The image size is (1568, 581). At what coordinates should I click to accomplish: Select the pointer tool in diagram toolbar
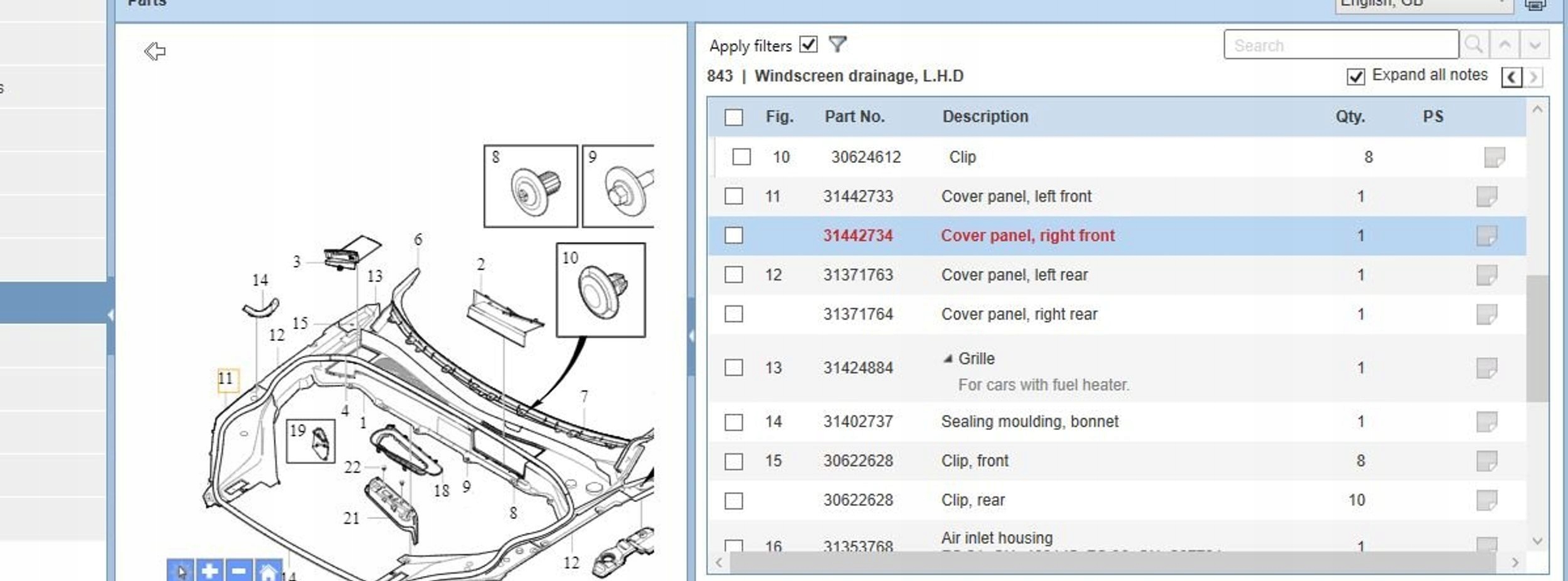coord(181,571)
